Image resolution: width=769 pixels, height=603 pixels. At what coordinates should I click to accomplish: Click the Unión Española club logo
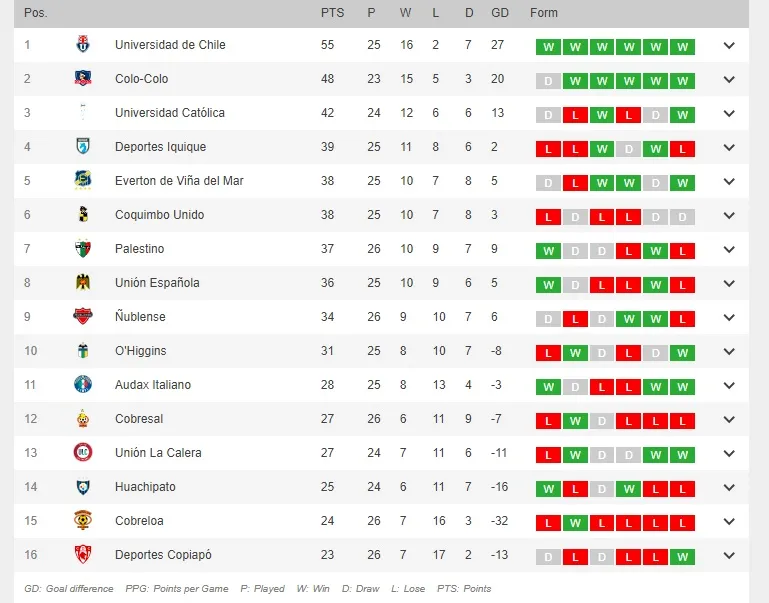83,283
